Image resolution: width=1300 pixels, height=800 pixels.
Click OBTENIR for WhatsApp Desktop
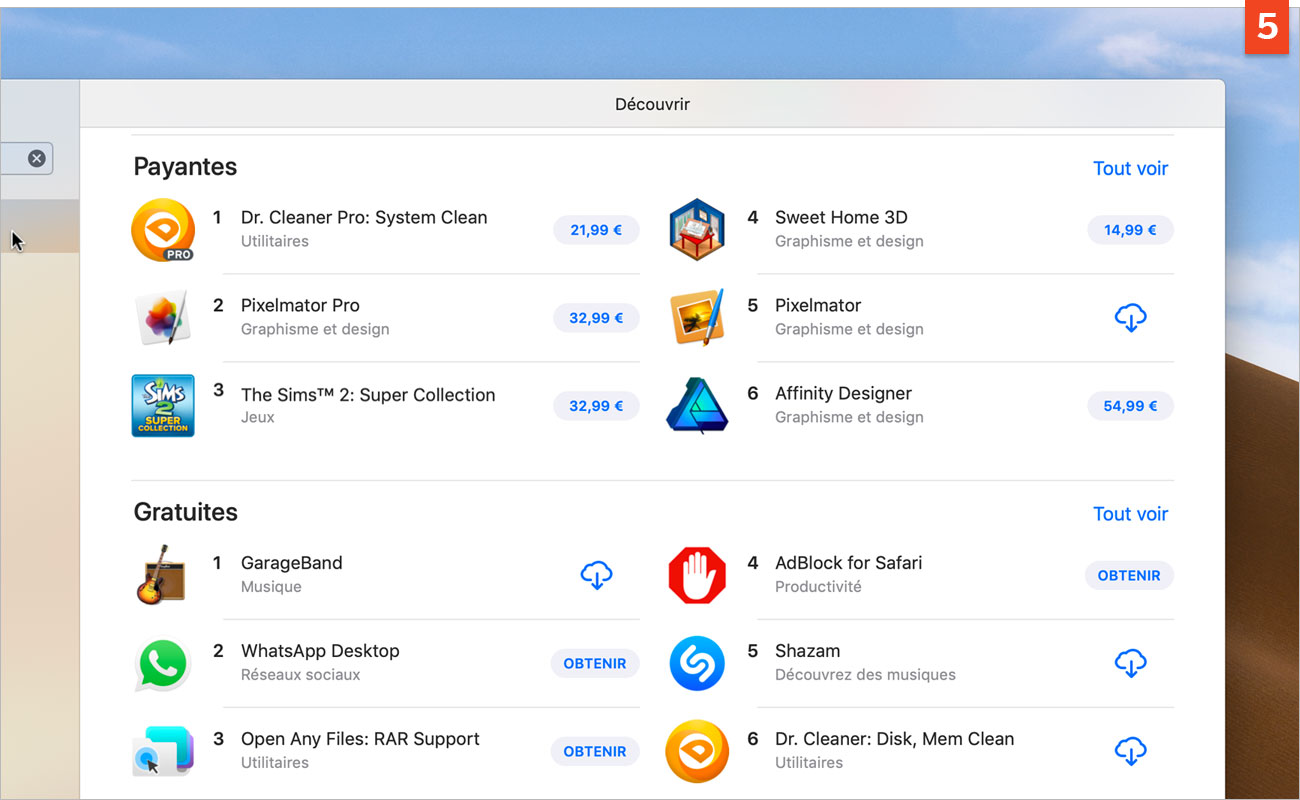pos(595,663)
